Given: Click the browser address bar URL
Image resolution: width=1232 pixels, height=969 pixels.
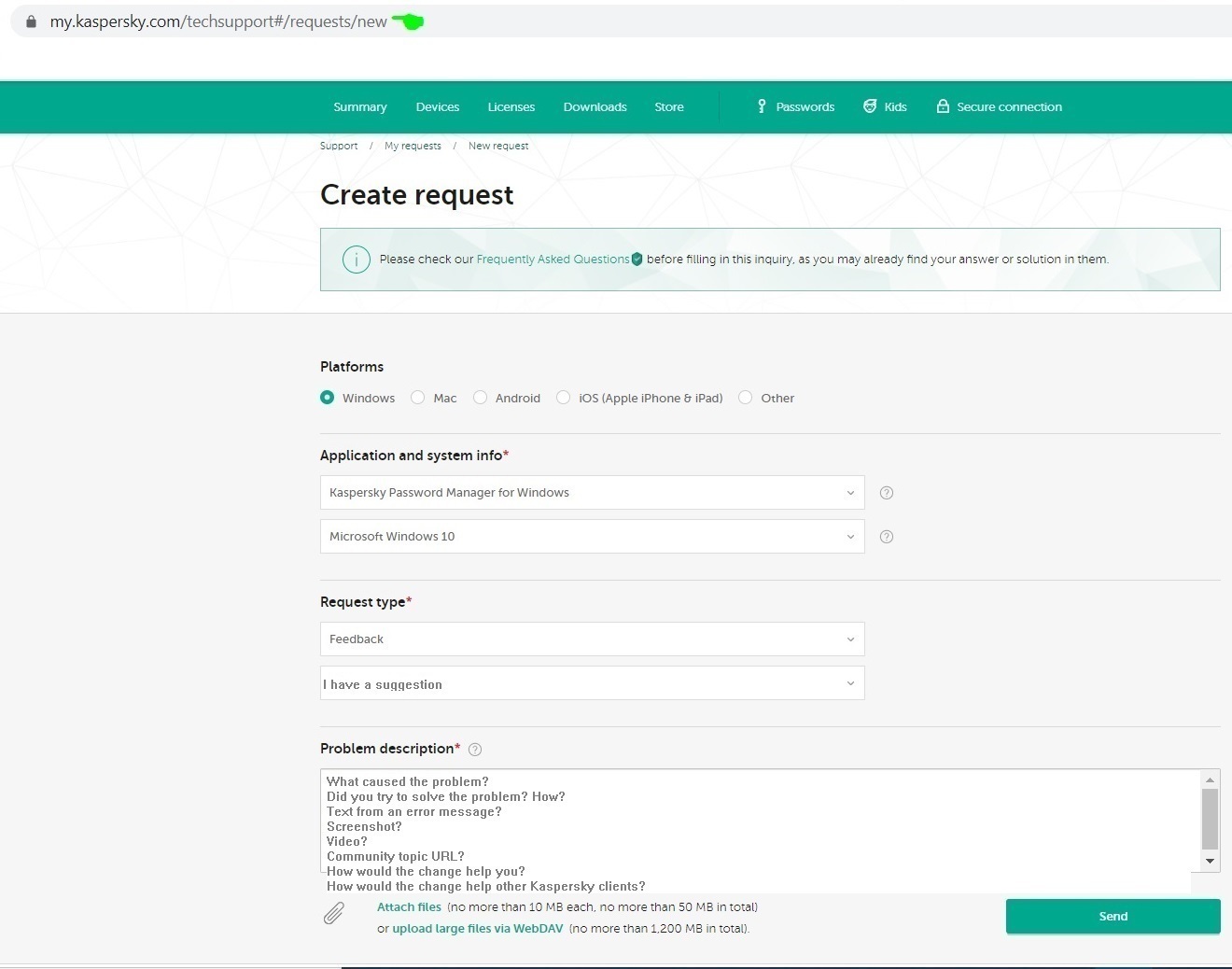Looking at the screenshot, I should click(x=218, y=21).
